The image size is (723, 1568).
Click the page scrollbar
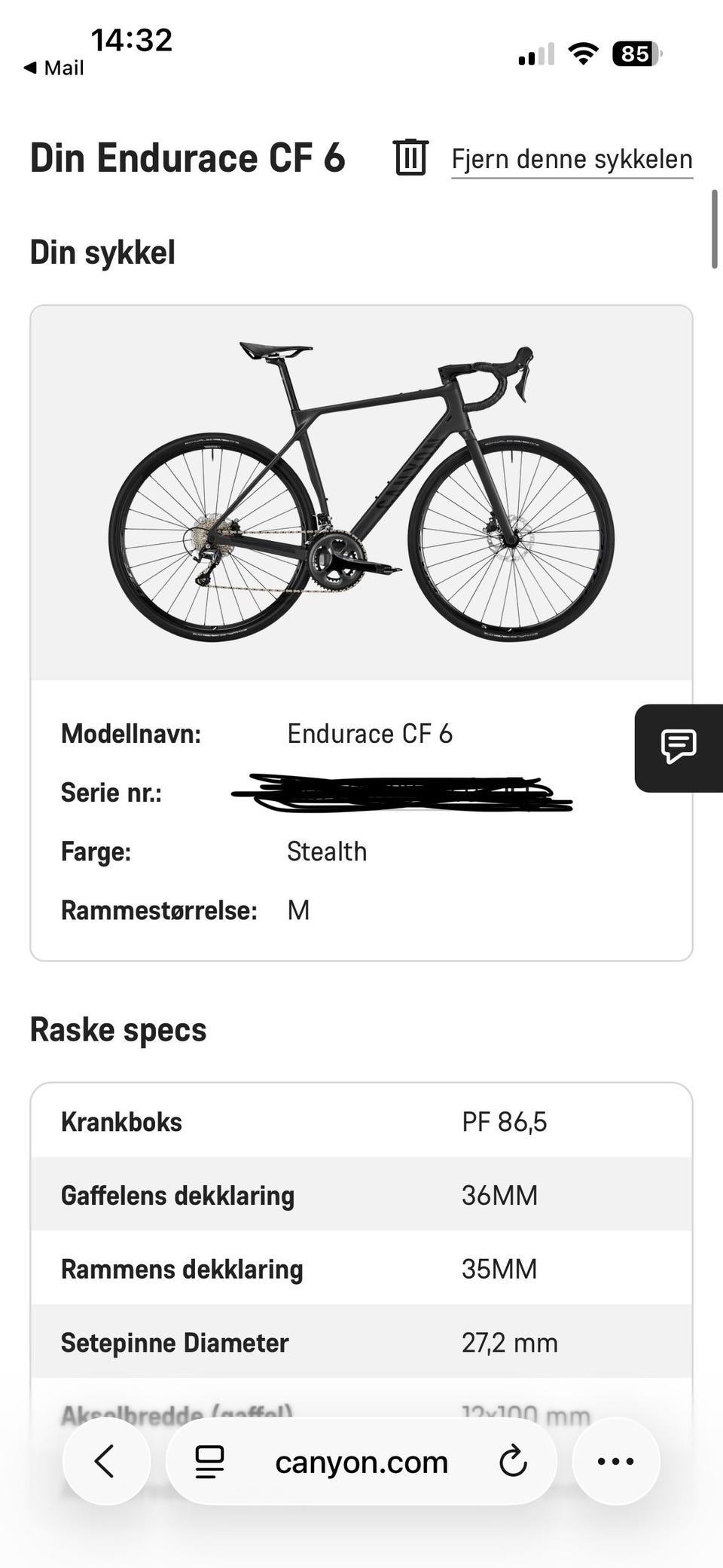pos(714,229)
